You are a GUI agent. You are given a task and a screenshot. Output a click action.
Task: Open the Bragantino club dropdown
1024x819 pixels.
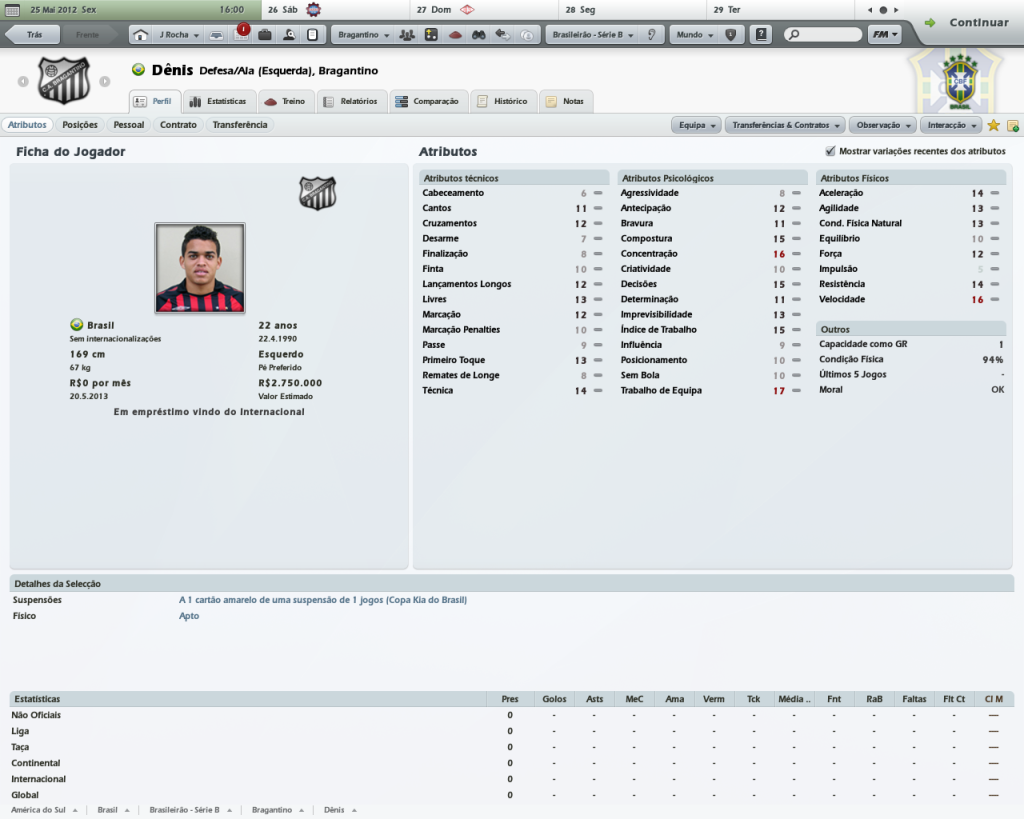point(363,35)
